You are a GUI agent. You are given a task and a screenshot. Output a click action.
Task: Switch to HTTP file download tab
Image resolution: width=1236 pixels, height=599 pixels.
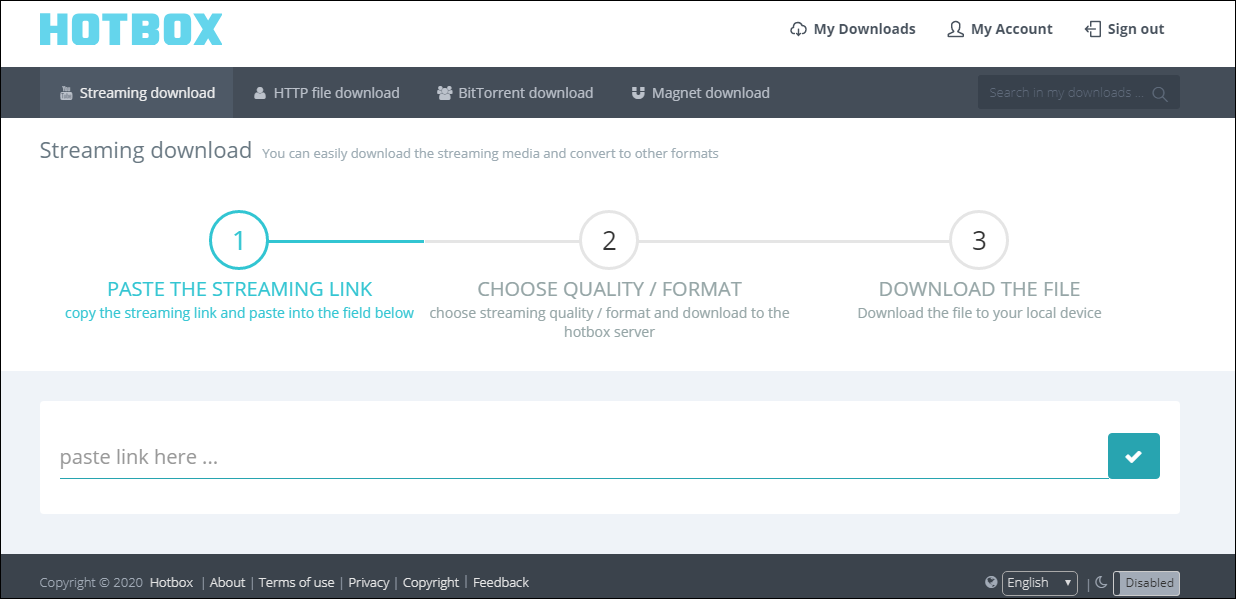click(326, 93)
